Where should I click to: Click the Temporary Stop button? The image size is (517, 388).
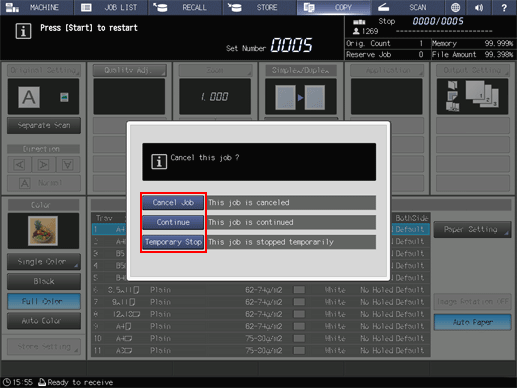coord(173,242)
